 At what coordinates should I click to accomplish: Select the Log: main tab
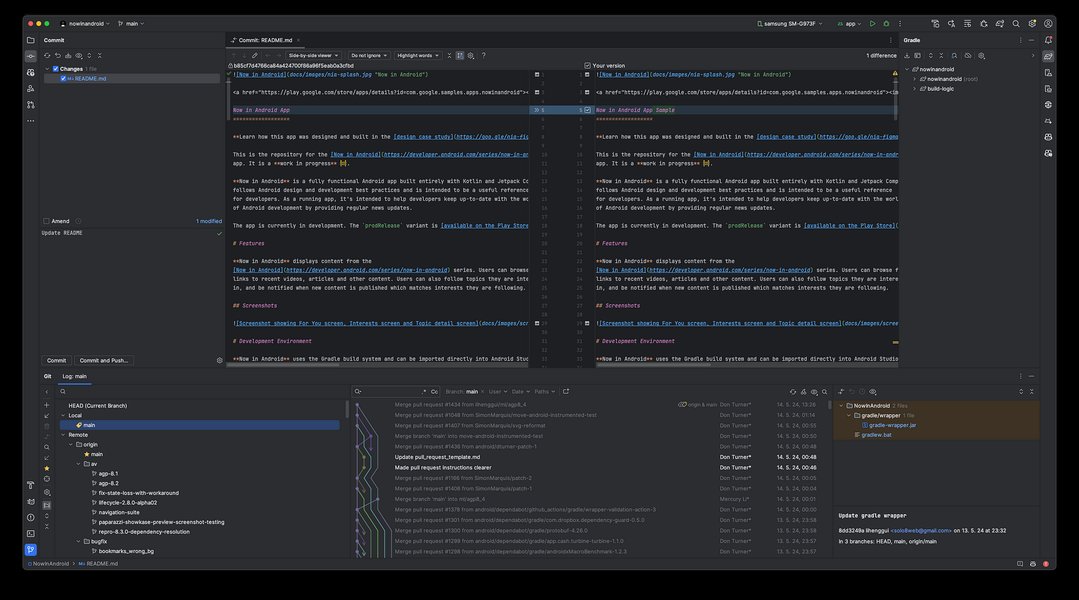click(74, 376)
